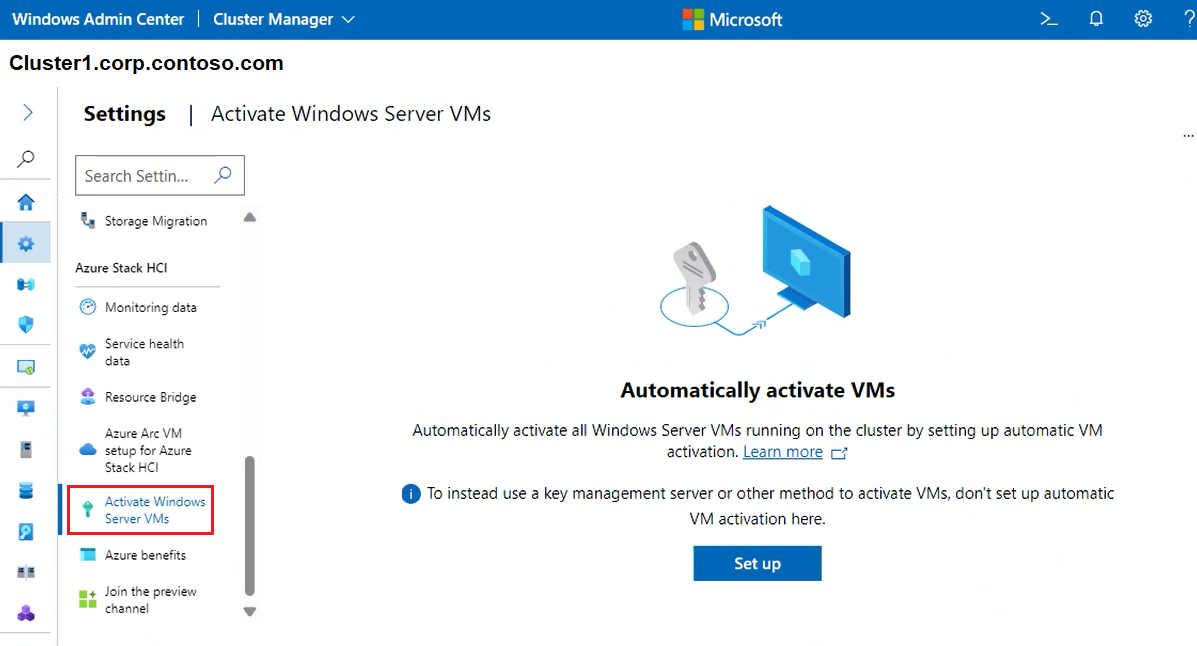Open the Learn more link

click(783, 451)
